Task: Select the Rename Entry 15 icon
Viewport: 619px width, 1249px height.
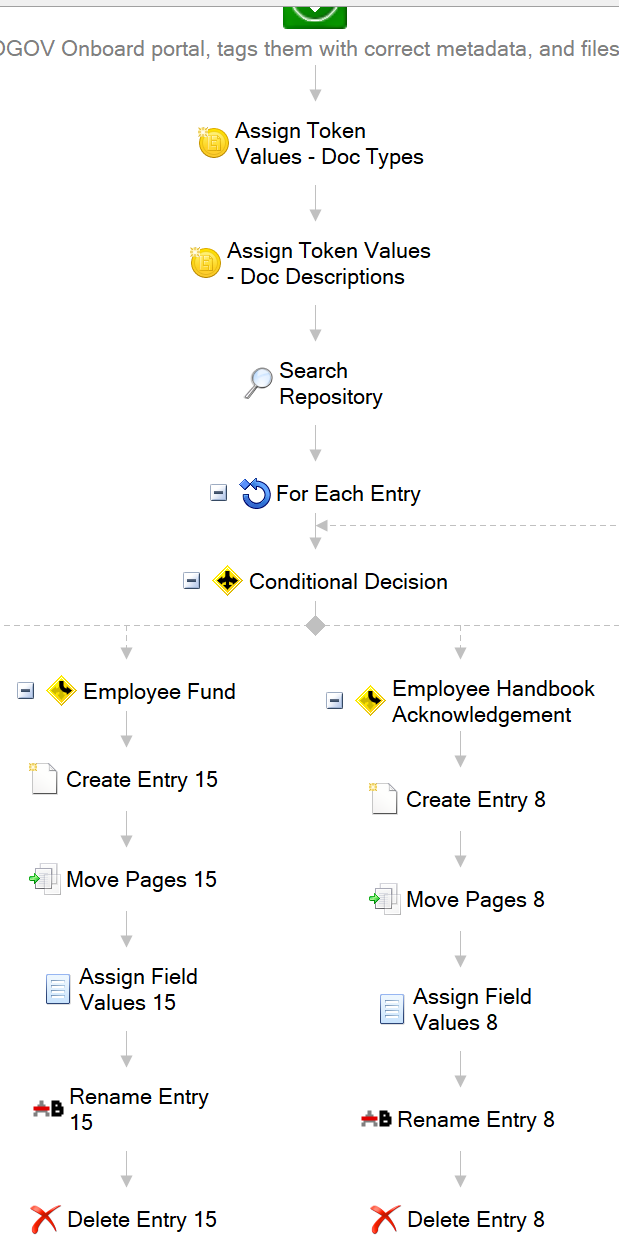Action: (x=48, y=1108)
